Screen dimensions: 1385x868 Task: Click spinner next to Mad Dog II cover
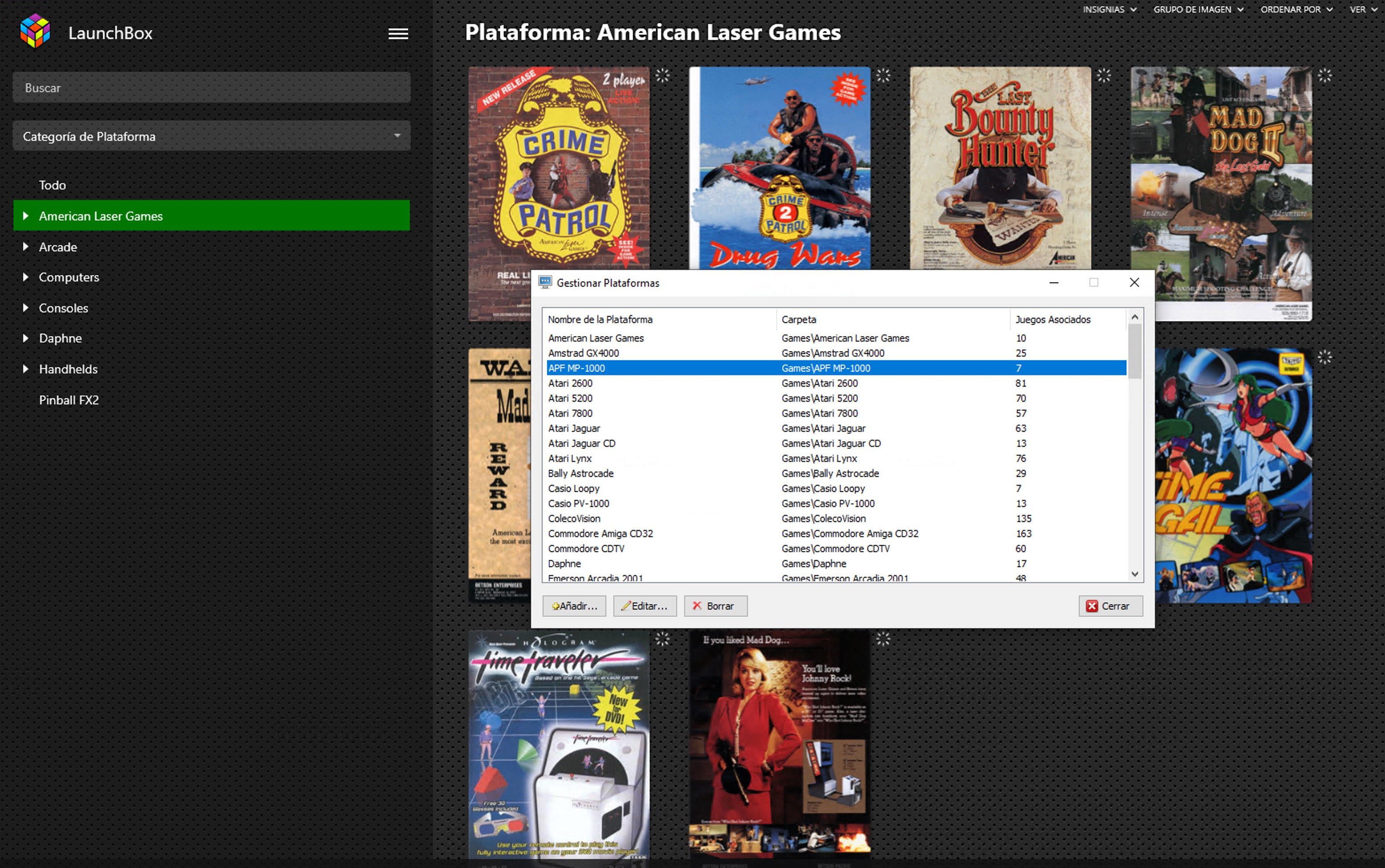1325,75
